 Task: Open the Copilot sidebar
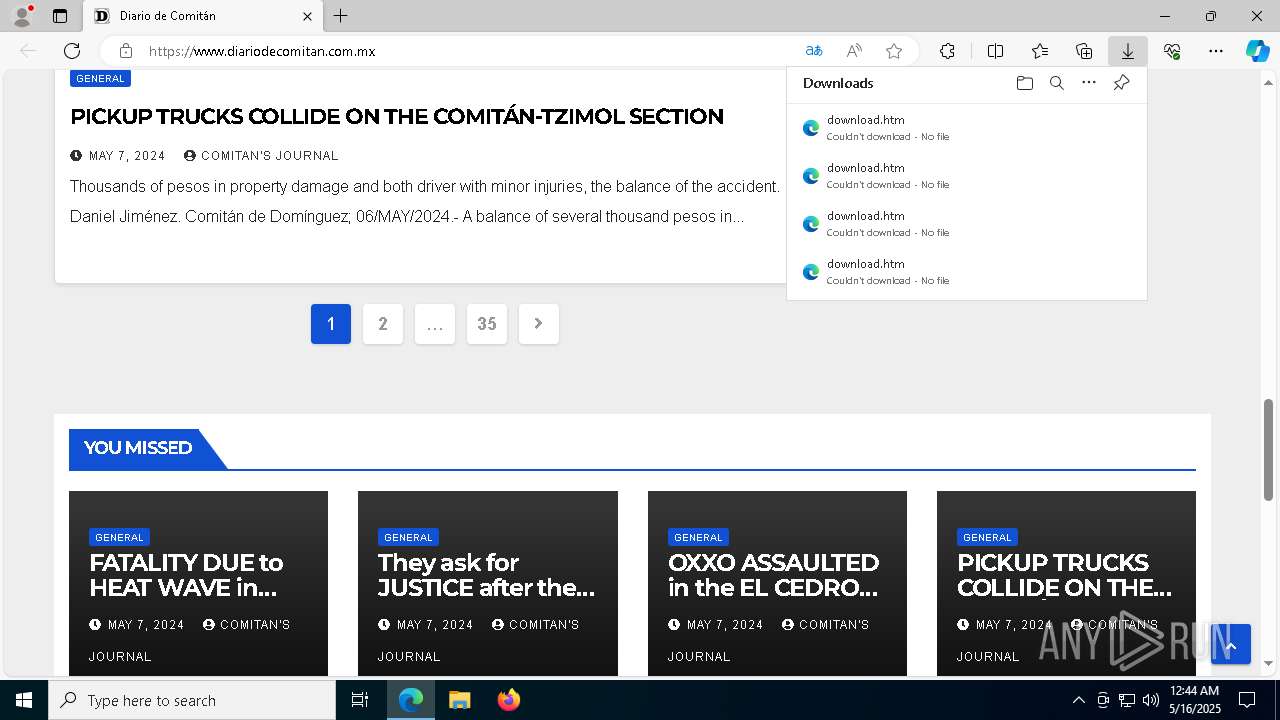pos(1257,51)
